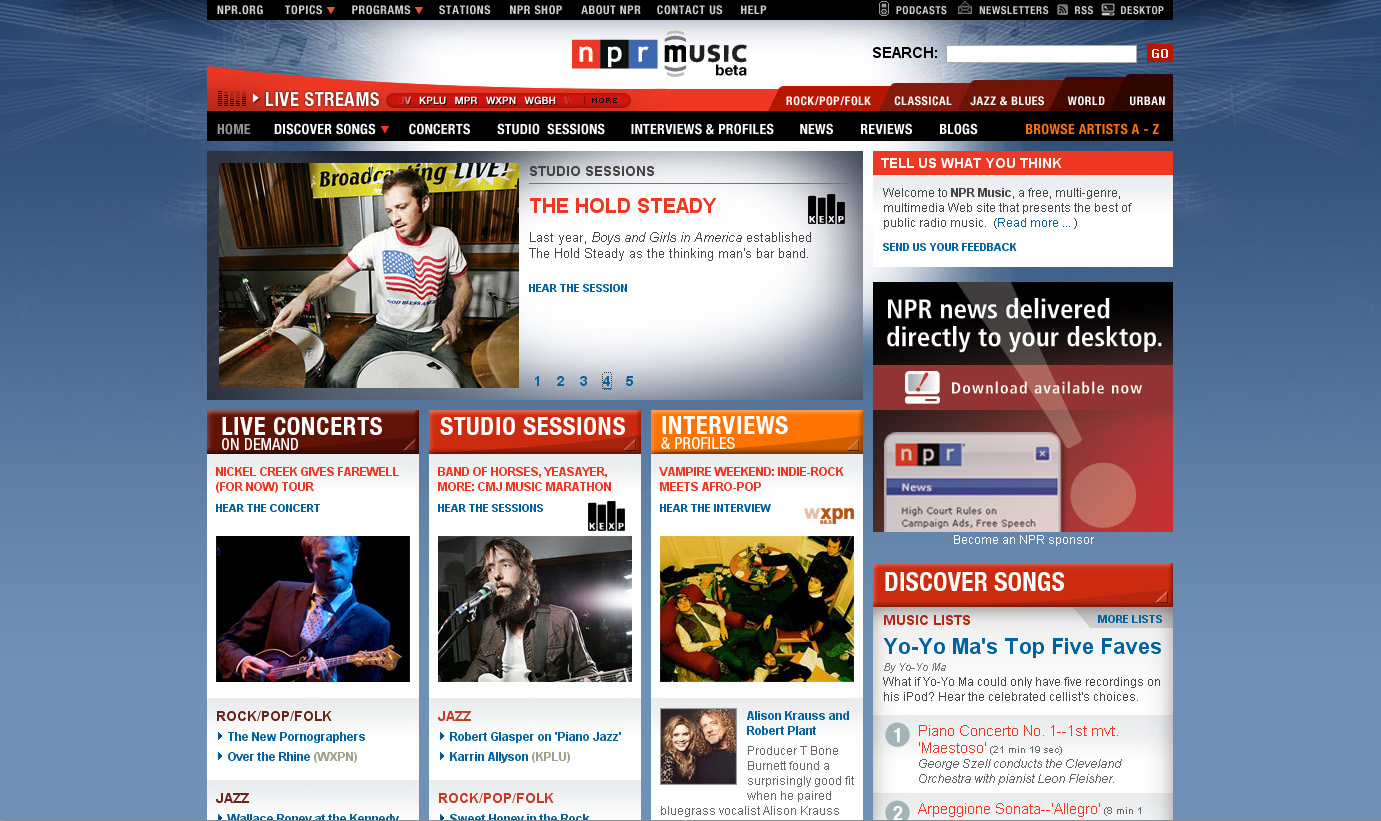The image size is (1381, 821).
Task: Click More in the live streams station bar
Action: 604,100
